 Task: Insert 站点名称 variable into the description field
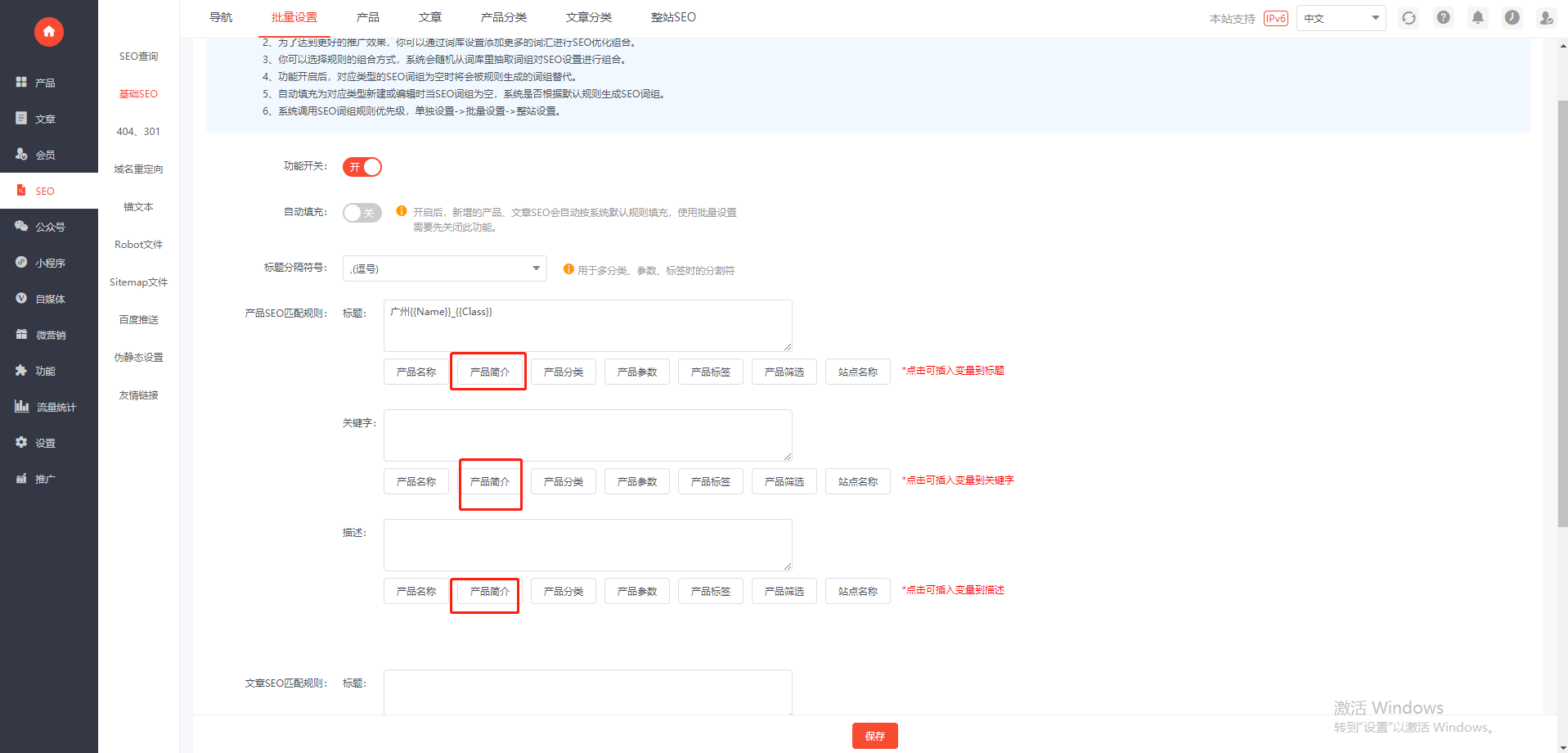(x=858, y=591)
